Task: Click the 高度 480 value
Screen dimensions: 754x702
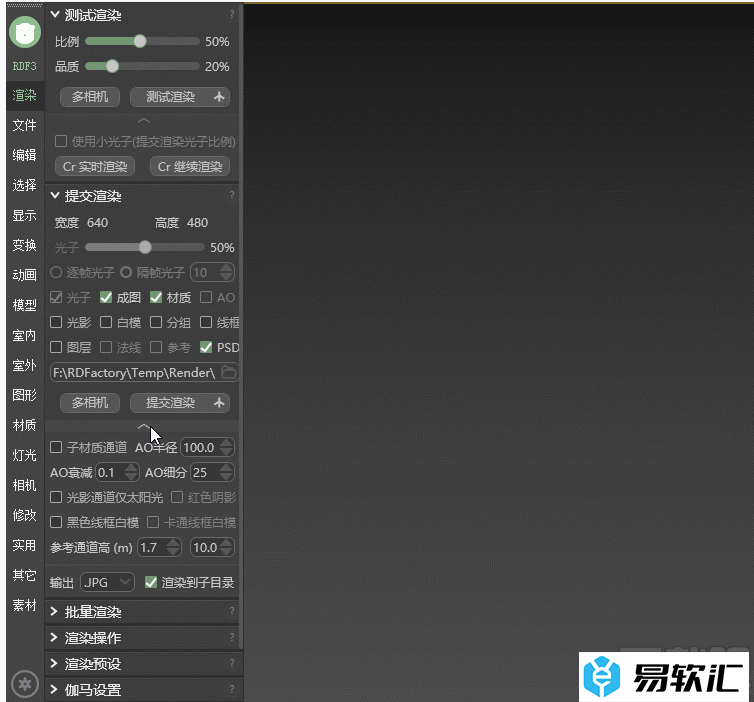Action: [197, 223]
